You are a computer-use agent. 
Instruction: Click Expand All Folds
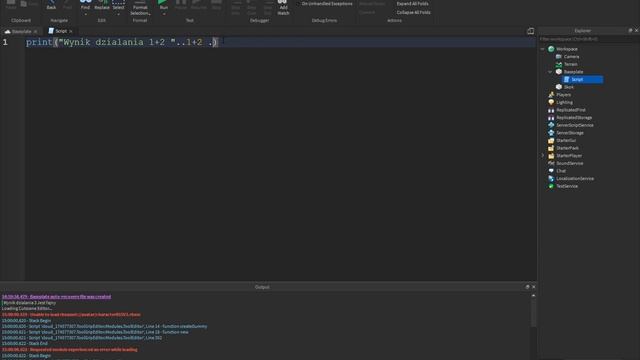coord(412,4)
